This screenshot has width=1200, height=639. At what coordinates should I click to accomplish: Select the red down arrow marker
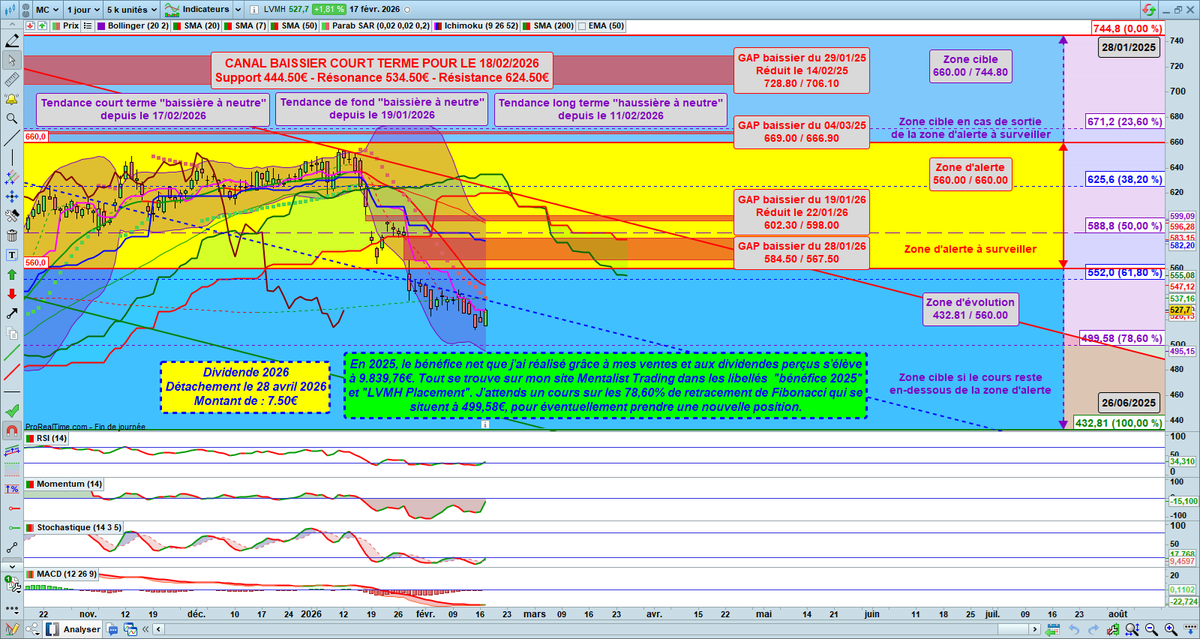click(x=12, y=293)
